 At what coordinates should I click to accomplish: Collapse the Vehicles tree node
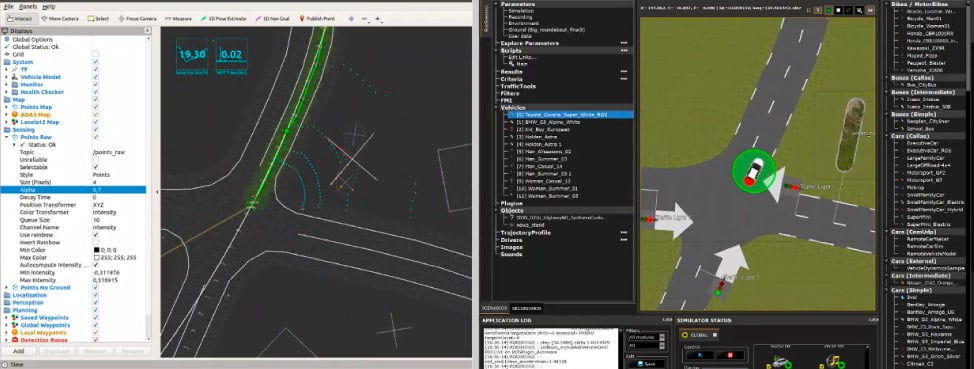(496, 108)
